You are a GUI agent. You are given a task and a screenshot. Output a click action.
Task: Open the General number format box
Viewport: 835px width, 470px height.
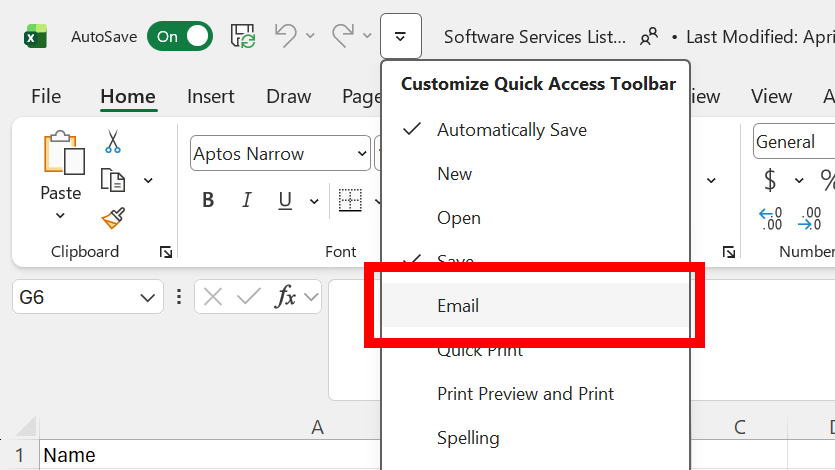coord(793,142)
